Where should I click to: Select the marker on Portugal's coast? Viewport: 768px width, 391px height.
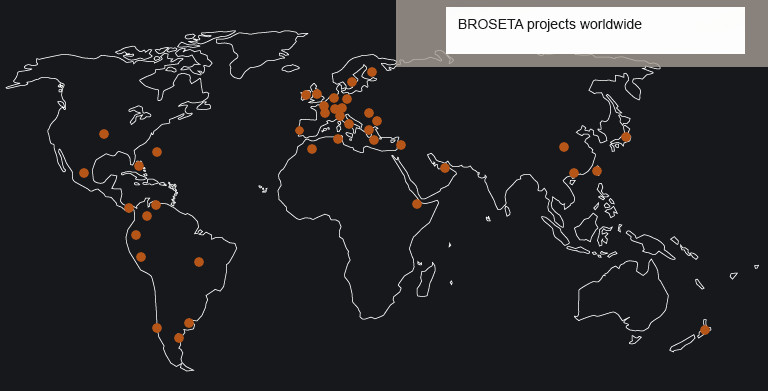[x=299, y=130]
